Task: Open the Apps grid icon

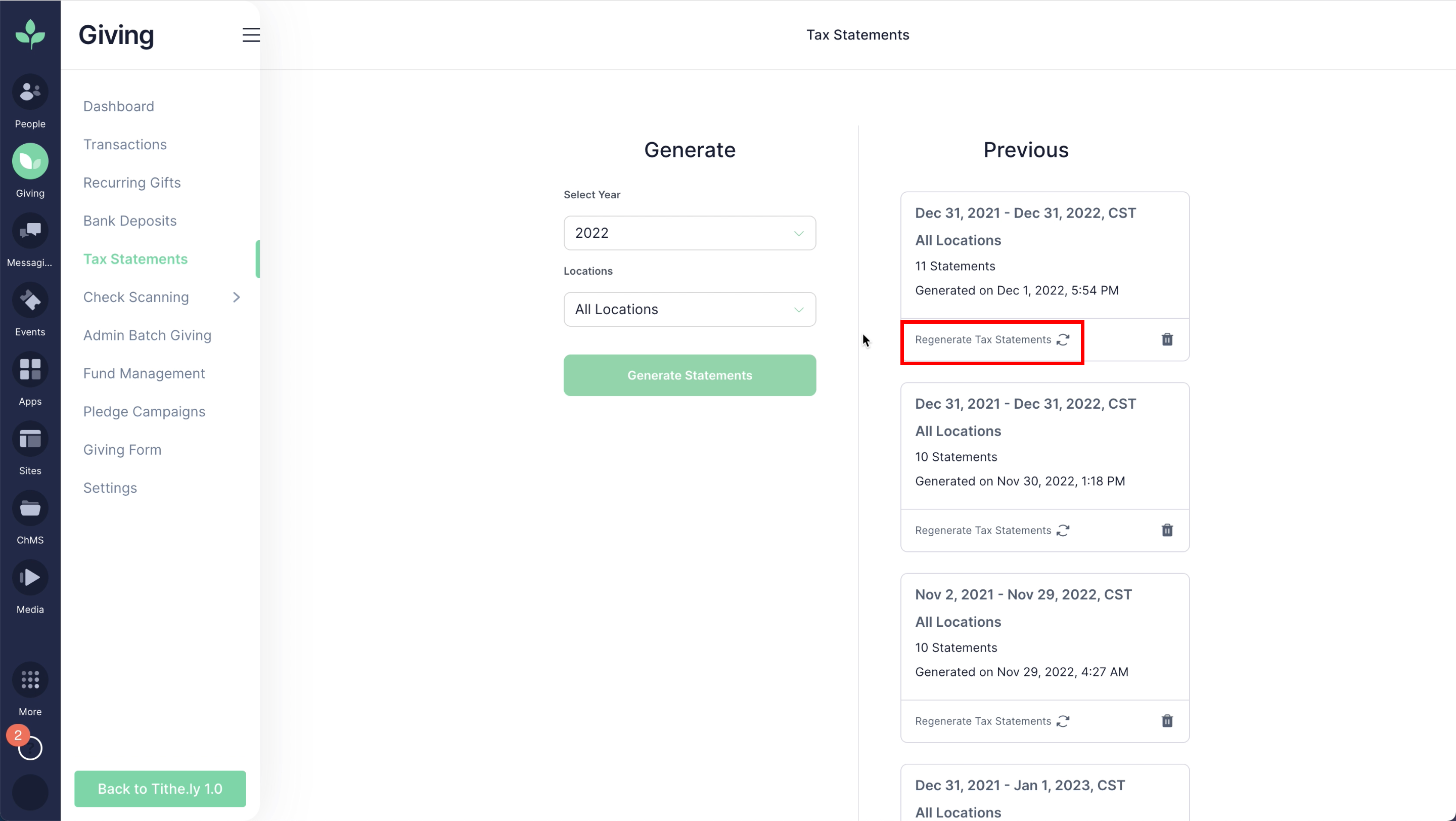Action: [30, 370]
